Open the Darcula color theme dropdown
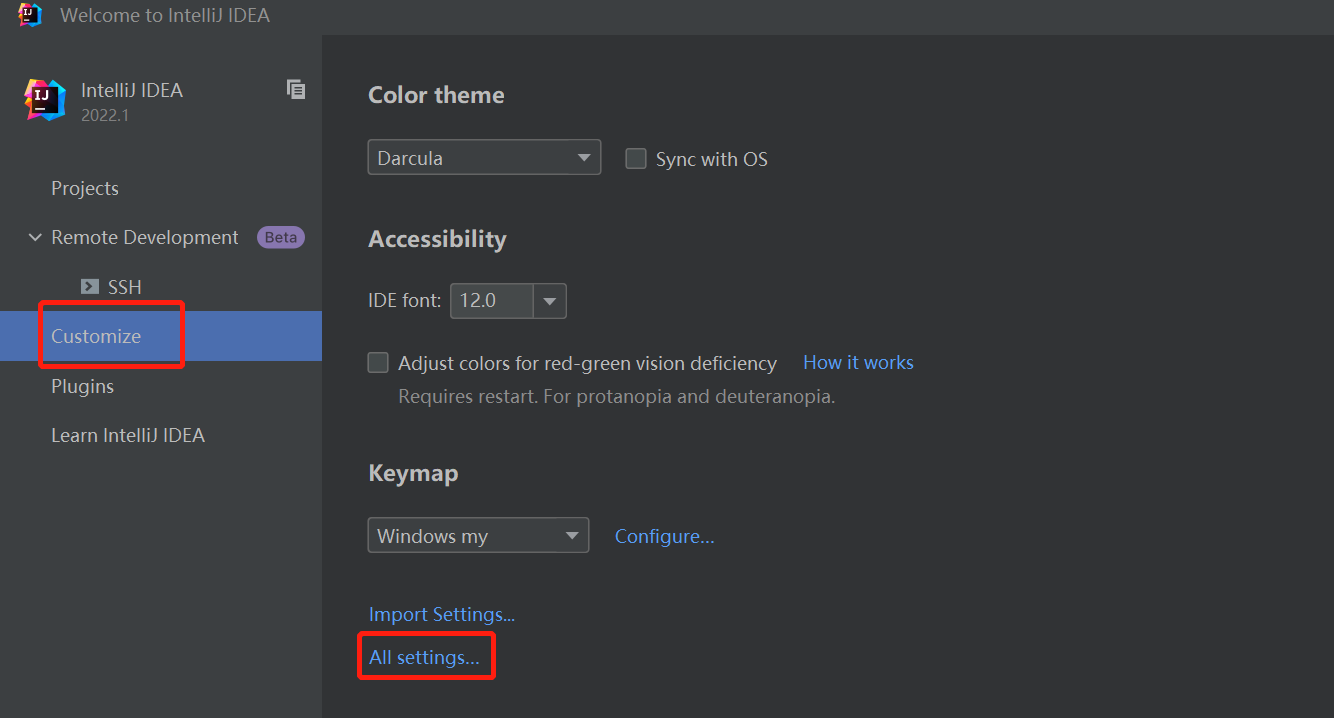This screenshot has width=1334, height=718. (x=484, y=158)
